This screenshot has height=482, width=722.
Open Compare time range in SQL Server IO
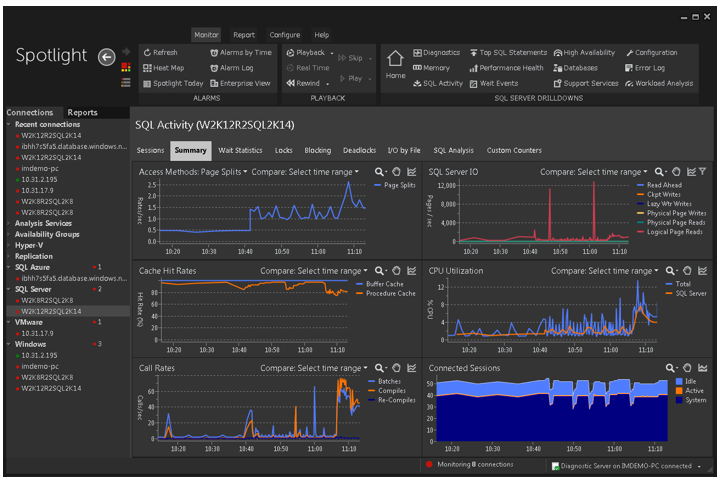click(594, 172)
